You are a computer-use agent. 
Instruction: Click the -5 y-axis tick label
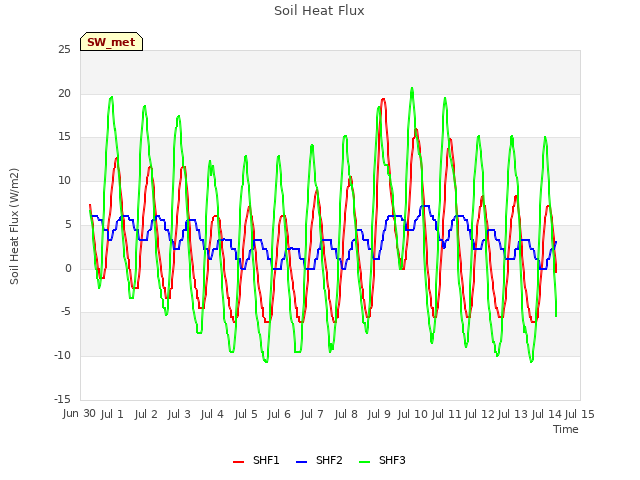pyautogui.click(x=65, y=312)
